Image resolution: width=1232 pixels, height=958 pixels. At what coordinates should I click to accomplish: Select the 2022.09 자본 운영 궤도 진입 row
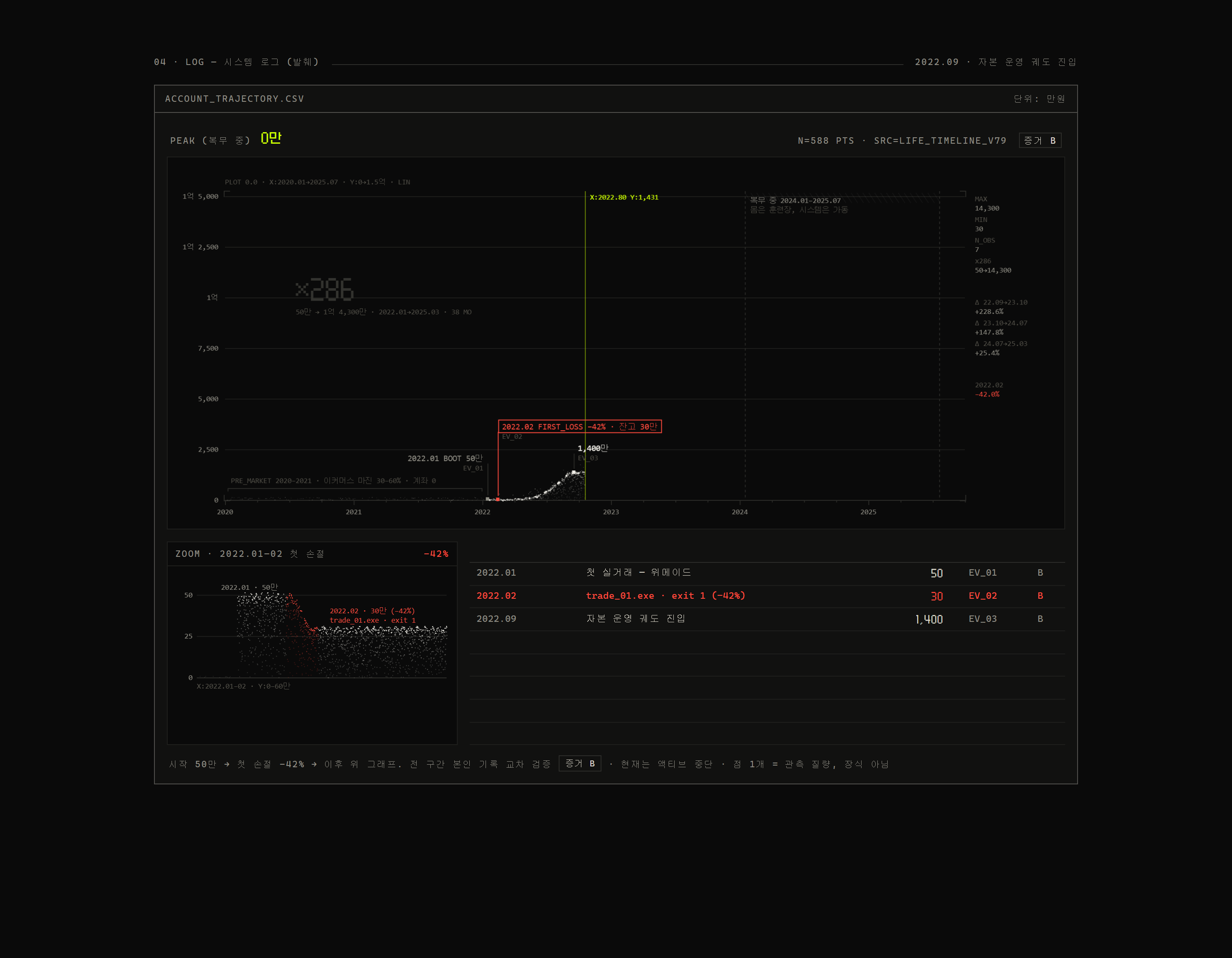point(767,619)
